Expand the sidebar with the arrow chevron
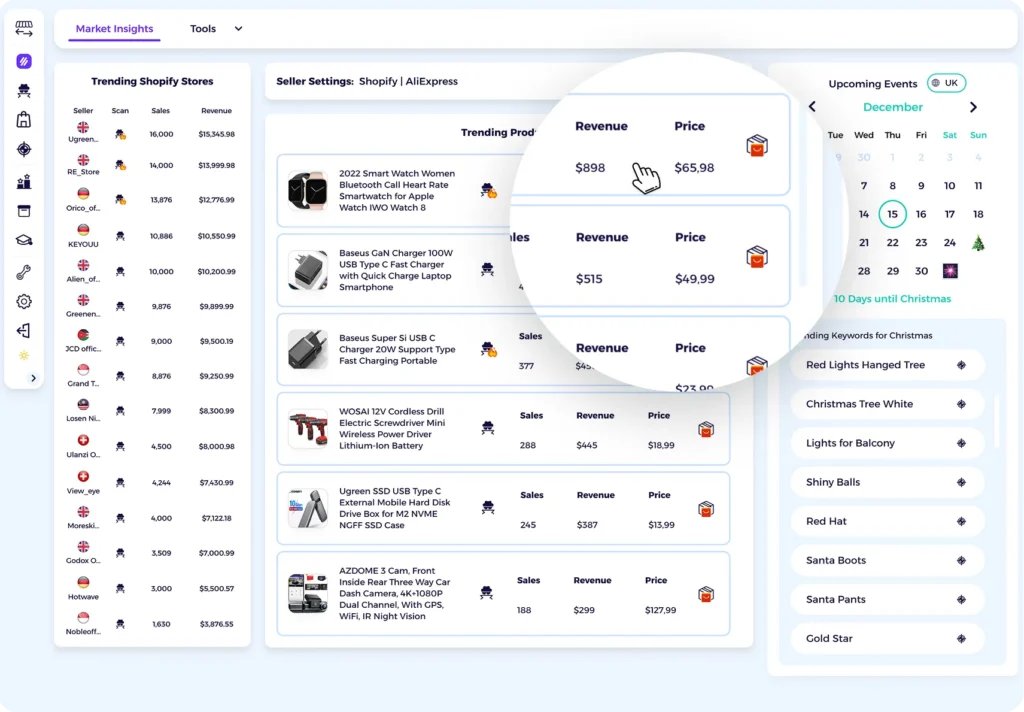The height and width of the screenshot is (712, 1024). [33, 378]
